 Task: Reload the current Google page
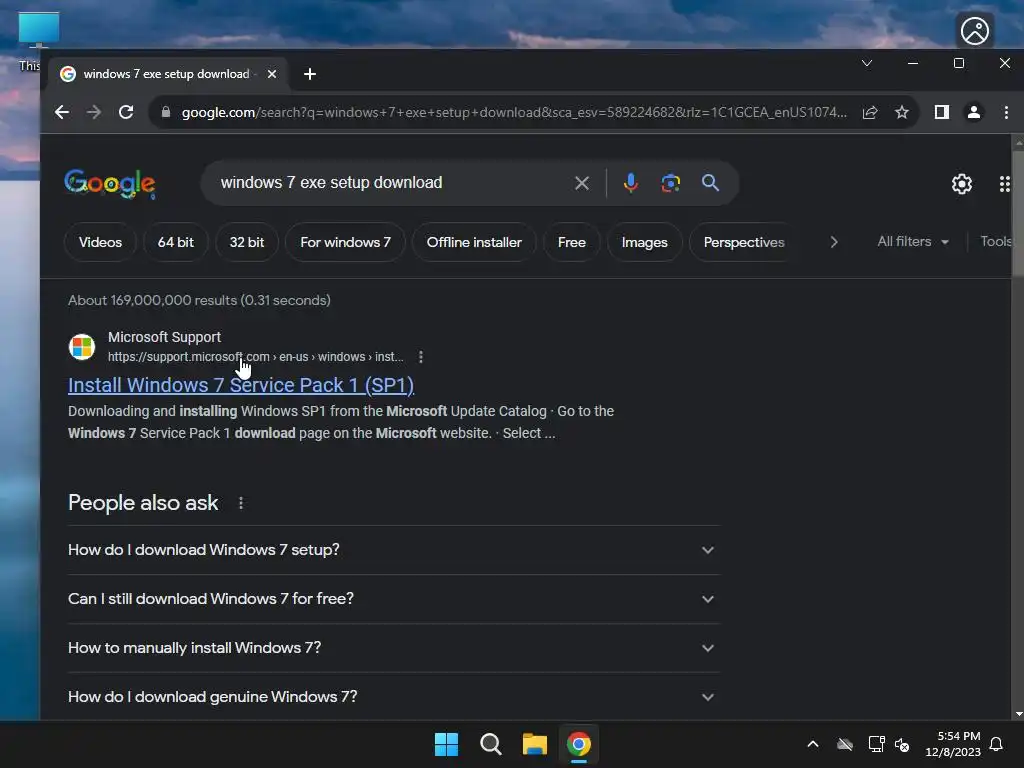(126, 112)
